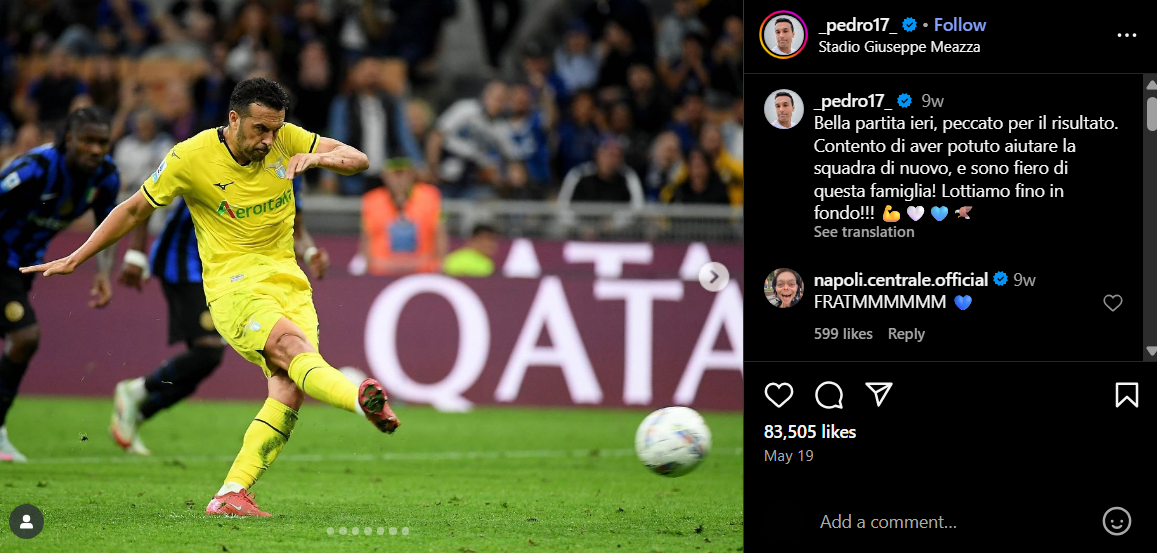Save post with bookmark icon
Screen dimensions: 1157x553
click(1127, 395)
